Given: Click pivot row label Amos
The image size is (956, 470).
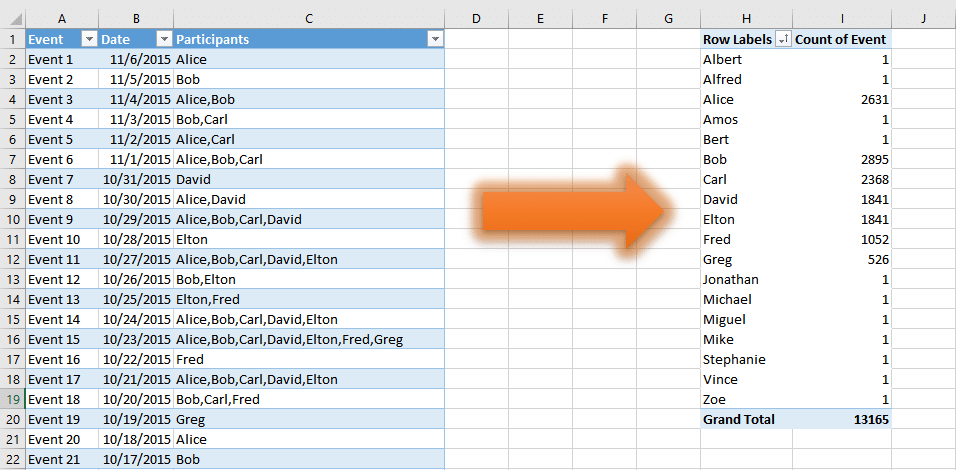Looking at the screenshot, I should (746, 119).
